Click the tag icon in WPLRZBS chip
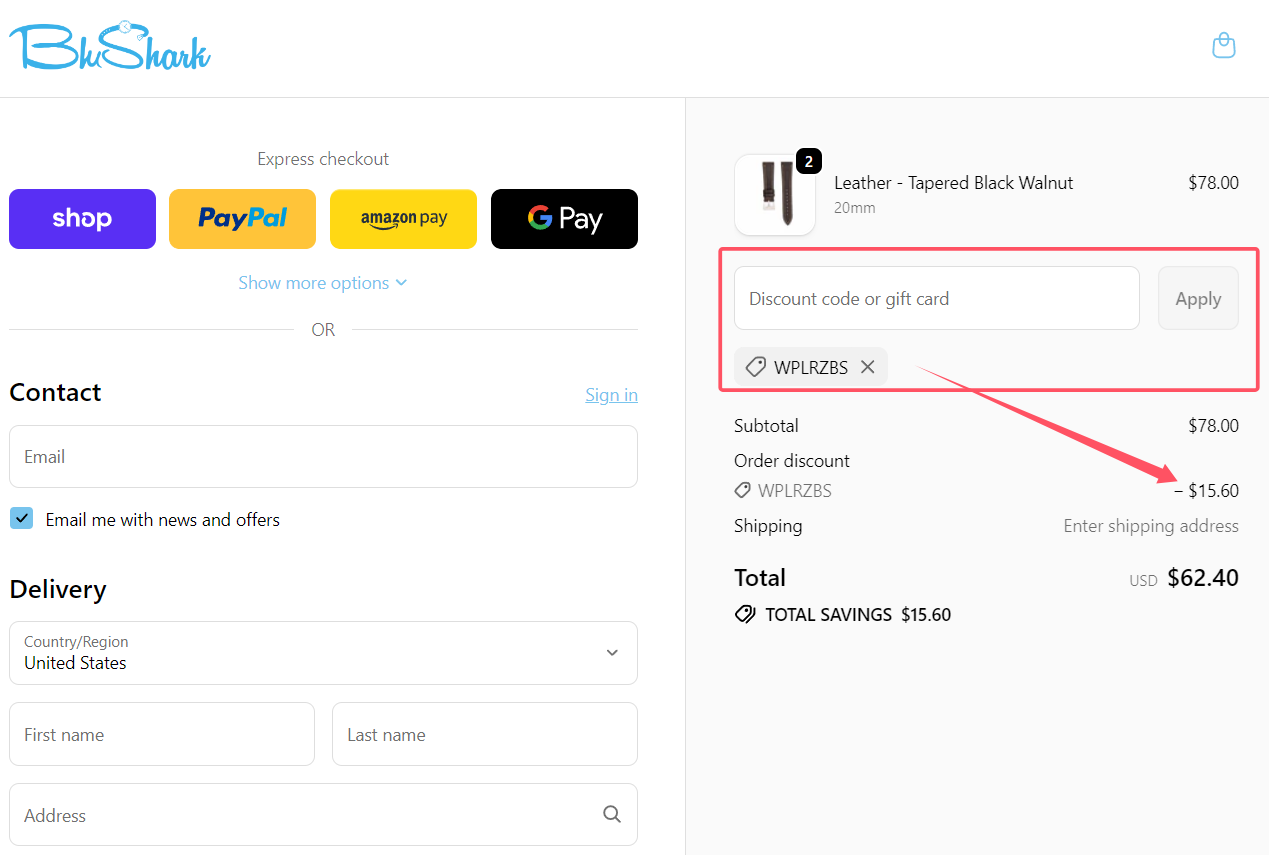The image size is (1269, 855). (x=756, y=367)
